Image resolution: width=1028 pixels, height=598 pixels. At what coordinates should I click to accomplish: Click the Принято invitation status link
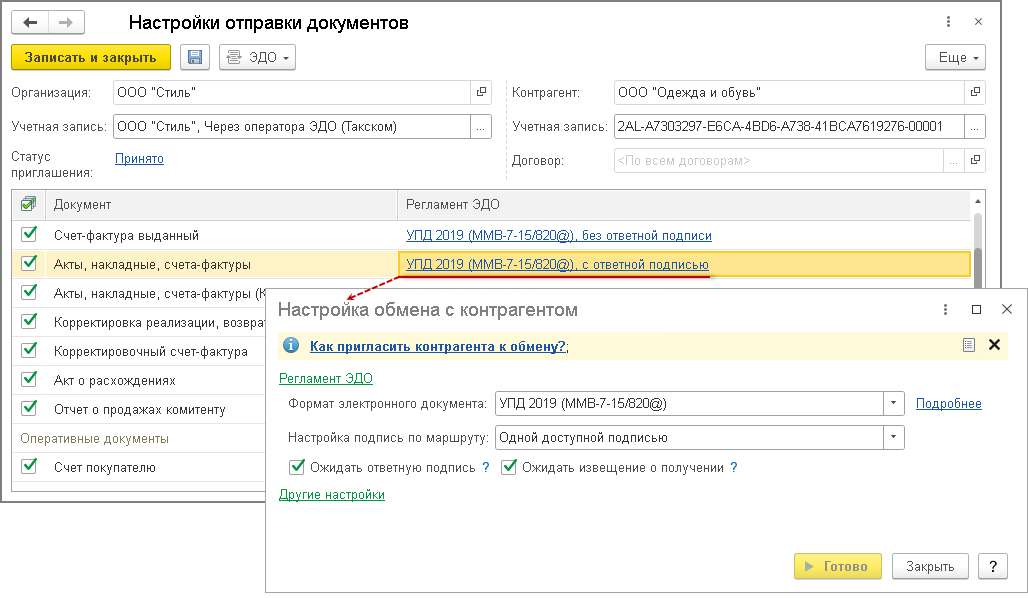pos(139,158)
